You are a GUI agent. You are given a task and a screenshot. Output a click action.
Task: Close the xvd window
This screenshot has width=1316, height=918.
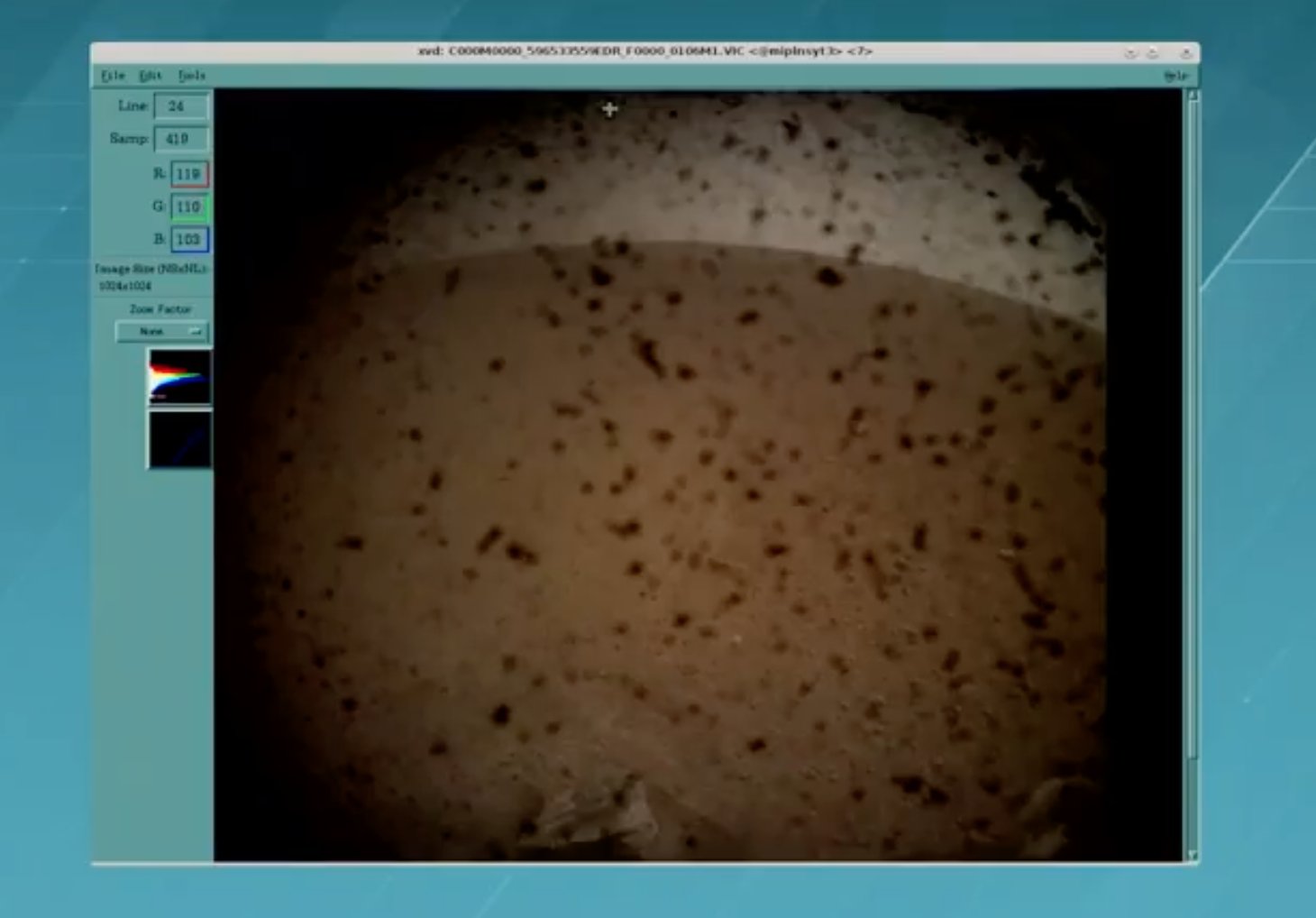[x=1185, y=53]
